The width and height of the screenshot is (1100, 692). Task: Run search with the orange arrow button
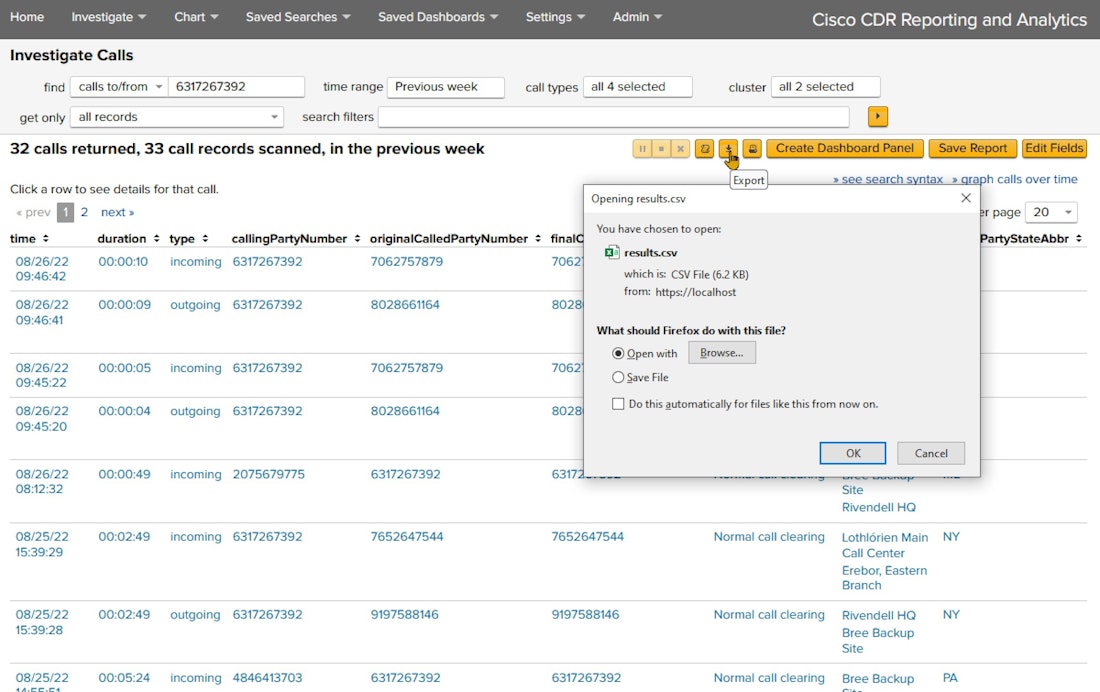(877, 117)
